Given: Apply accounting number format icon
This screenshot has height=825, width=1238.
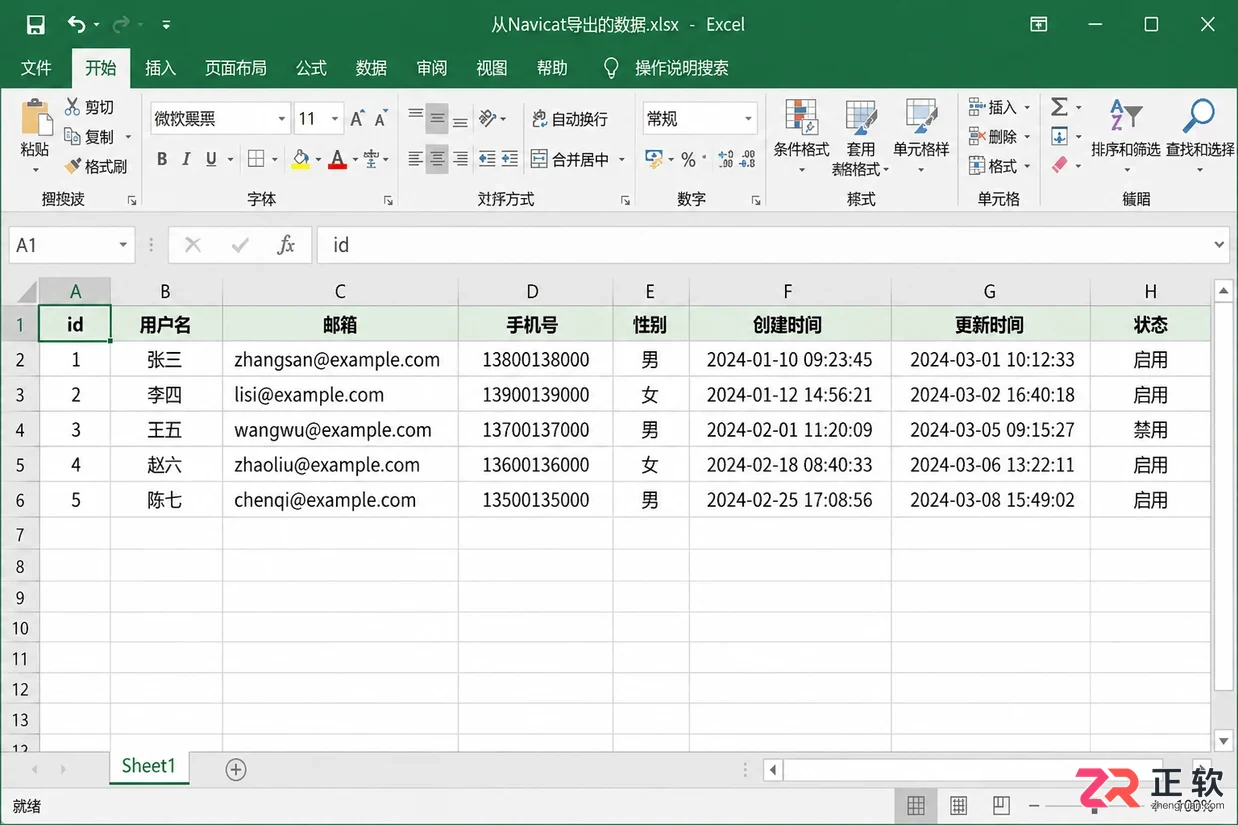Looking at the screenshot, I should pyautogui.click(x=654, y=159).
